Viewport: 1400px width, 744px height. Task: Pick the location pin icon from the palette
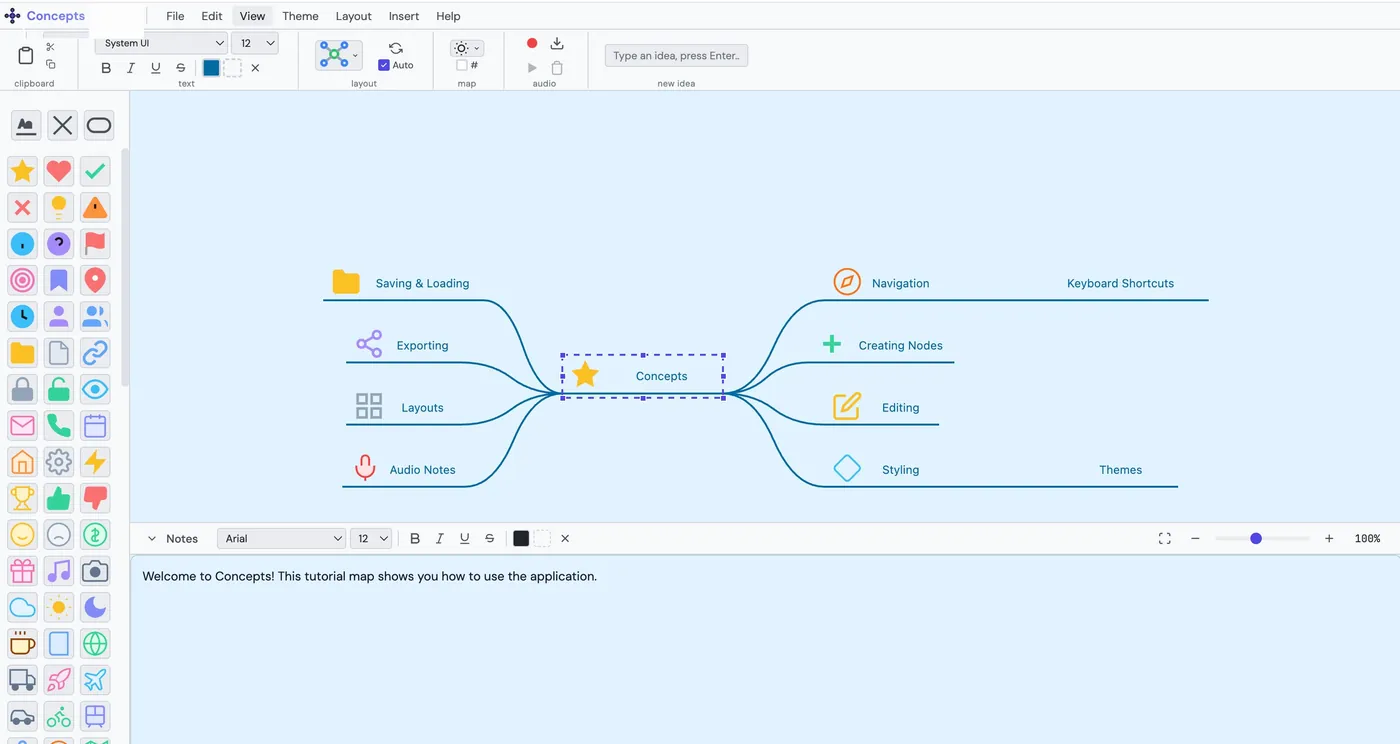[x=95, y=280]
